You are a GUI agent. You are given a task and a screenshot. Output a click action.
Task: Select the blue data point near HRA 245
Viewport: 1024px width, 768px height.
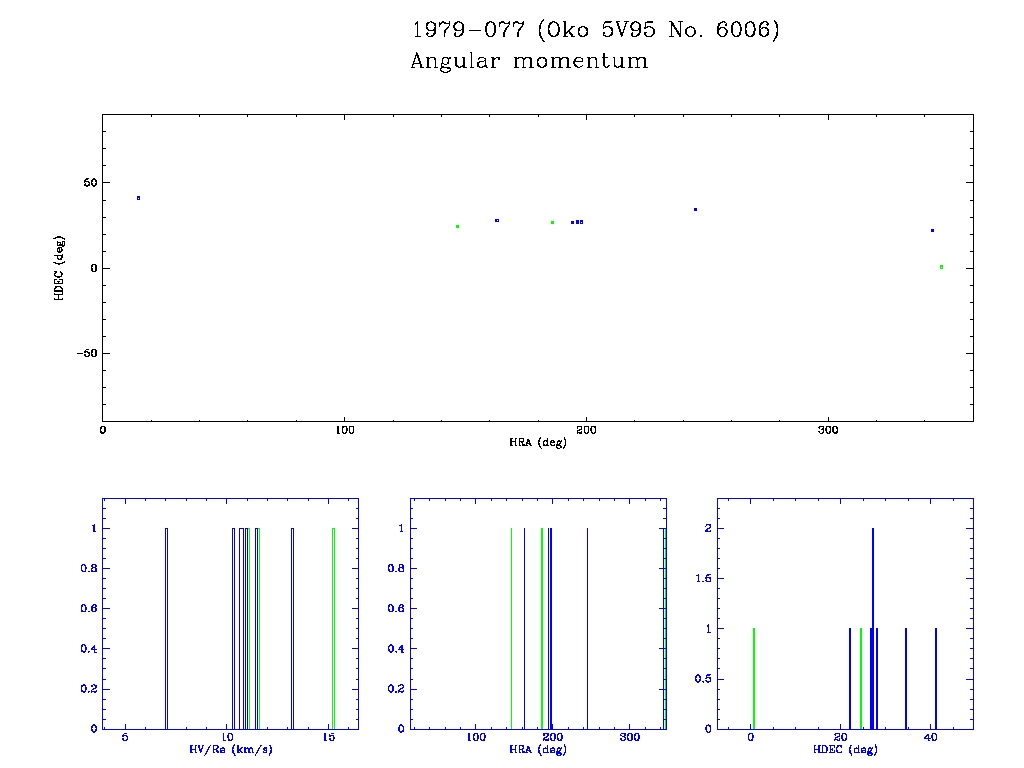click(x=696, y=210)
